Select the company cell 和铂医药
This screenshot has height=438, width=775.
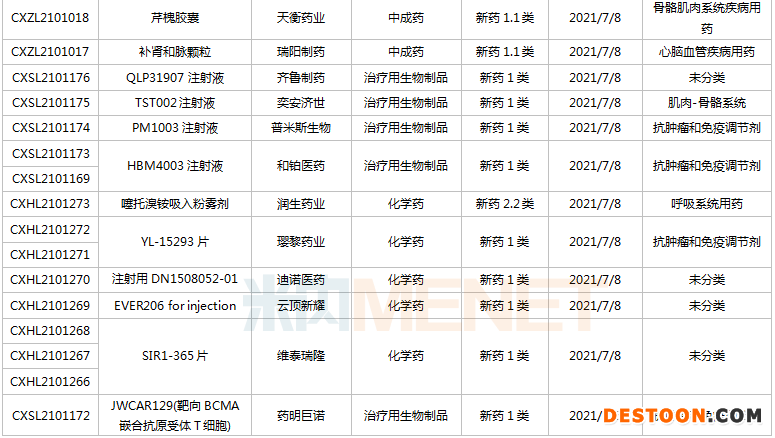point(301,166)
